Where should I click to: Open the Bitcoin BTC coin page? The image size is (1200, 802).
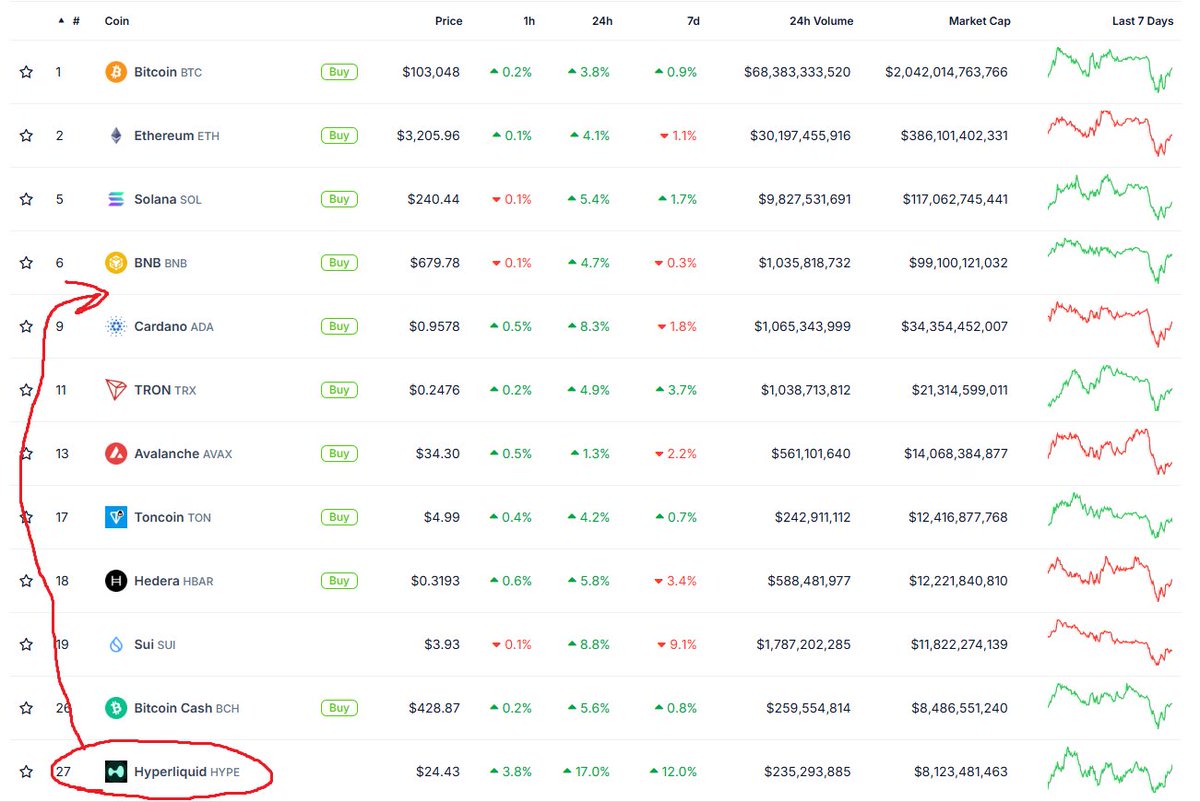[168, 72]
